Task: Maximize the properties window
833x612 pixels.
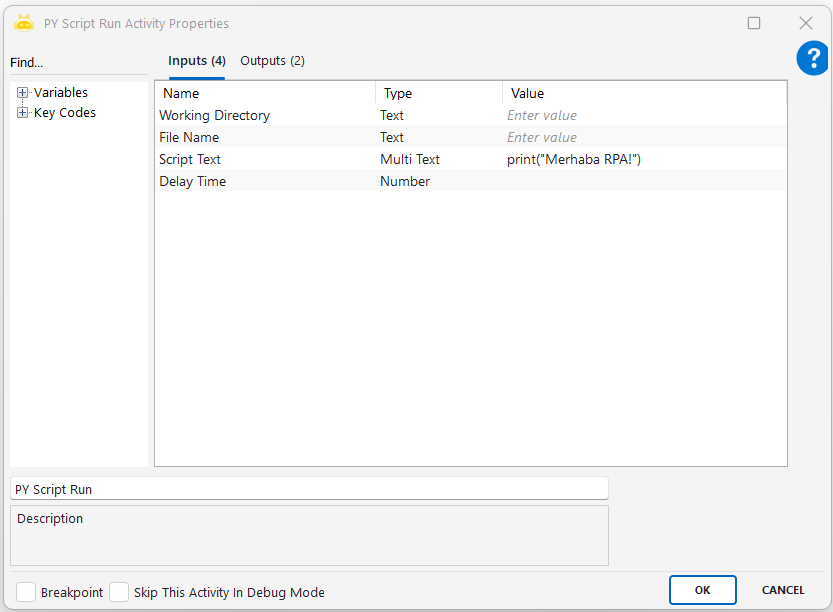Action: pos(754,23)
